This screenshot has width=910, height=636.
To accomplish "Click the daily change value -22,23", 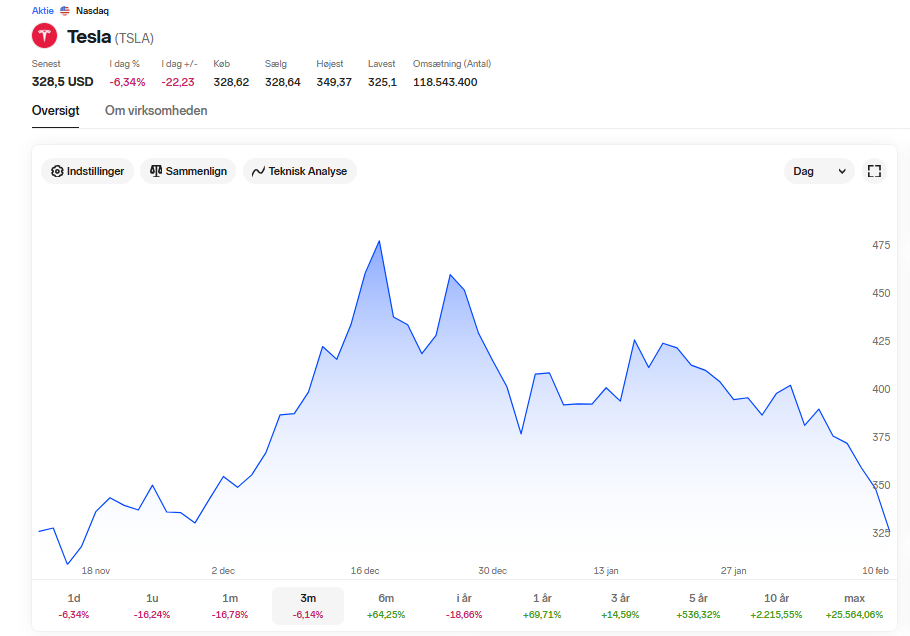I will click(x=178, y=82).
